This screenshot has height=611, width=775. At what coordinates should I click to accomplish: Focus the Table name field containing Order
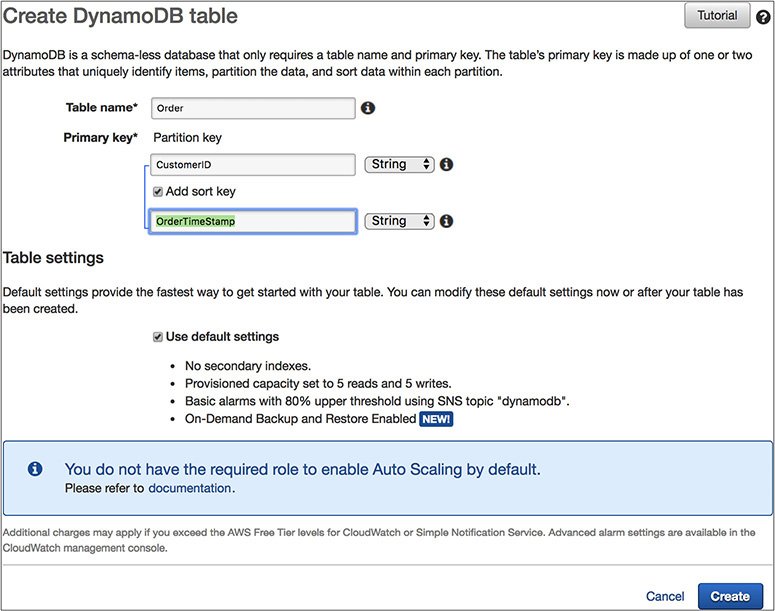[x=253, y=108]
